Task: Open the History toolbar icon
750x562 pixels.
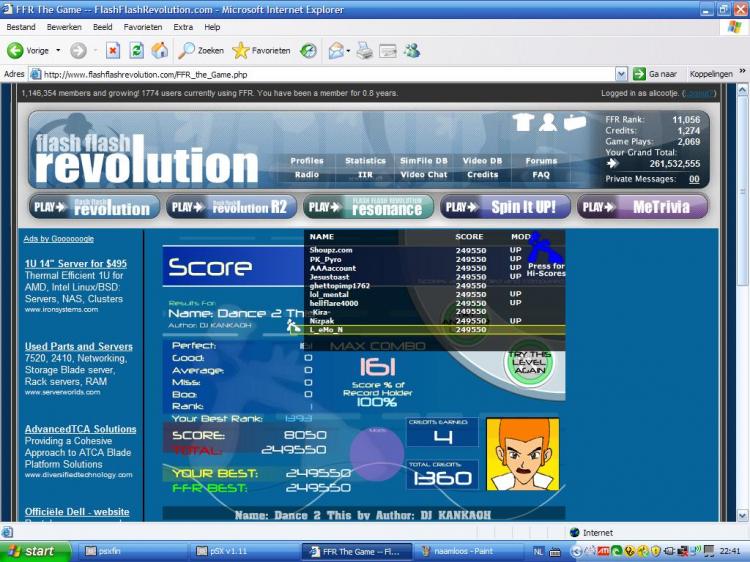Action: 309,50
